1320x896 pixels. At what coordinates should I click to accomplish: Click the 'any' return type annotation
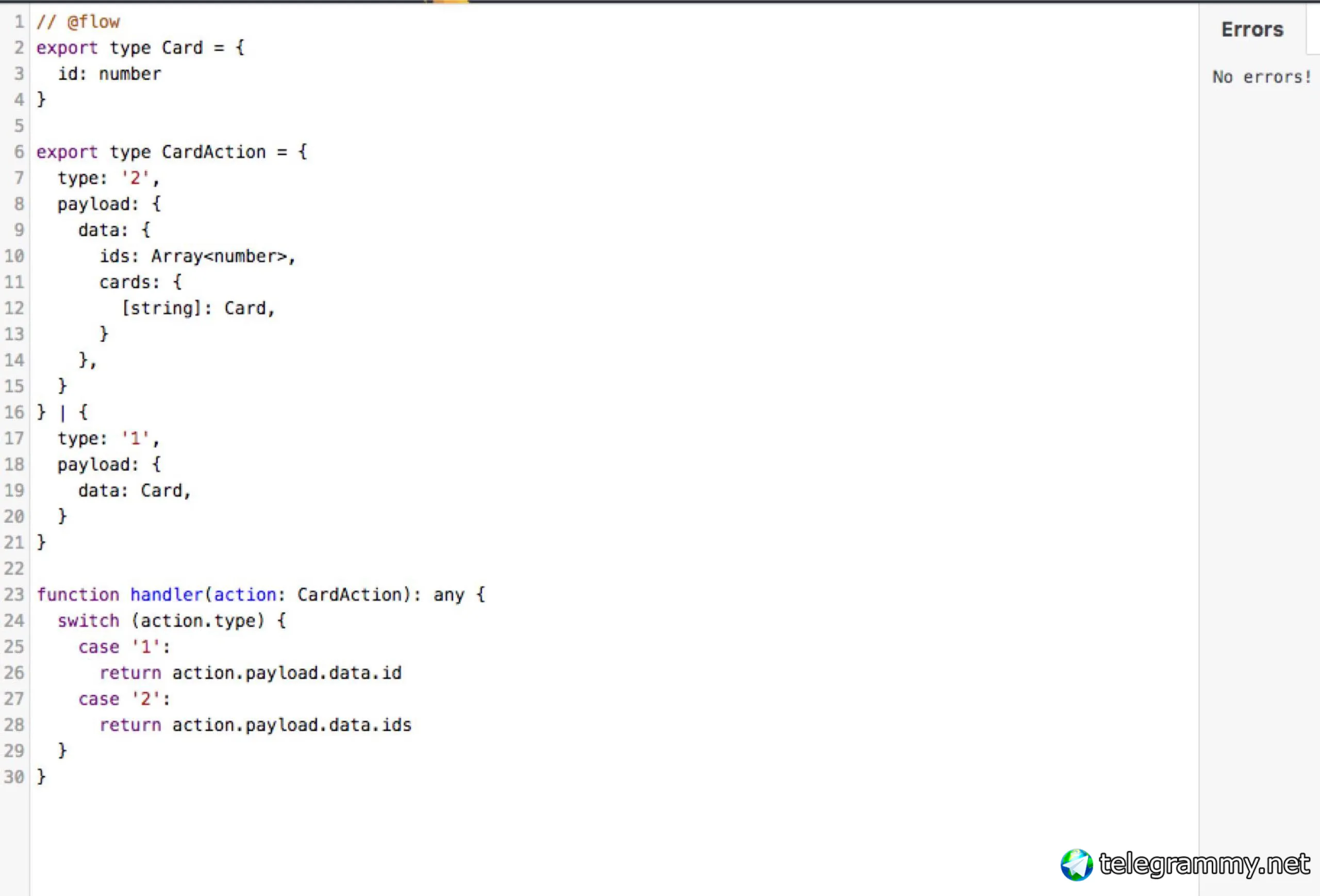[x=449, y=595]
